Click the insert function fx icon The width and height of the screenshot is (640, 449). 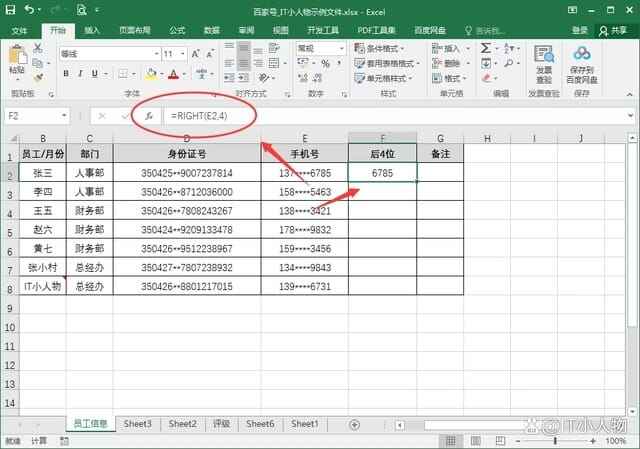pyautogui.click(x=150, y=116)
